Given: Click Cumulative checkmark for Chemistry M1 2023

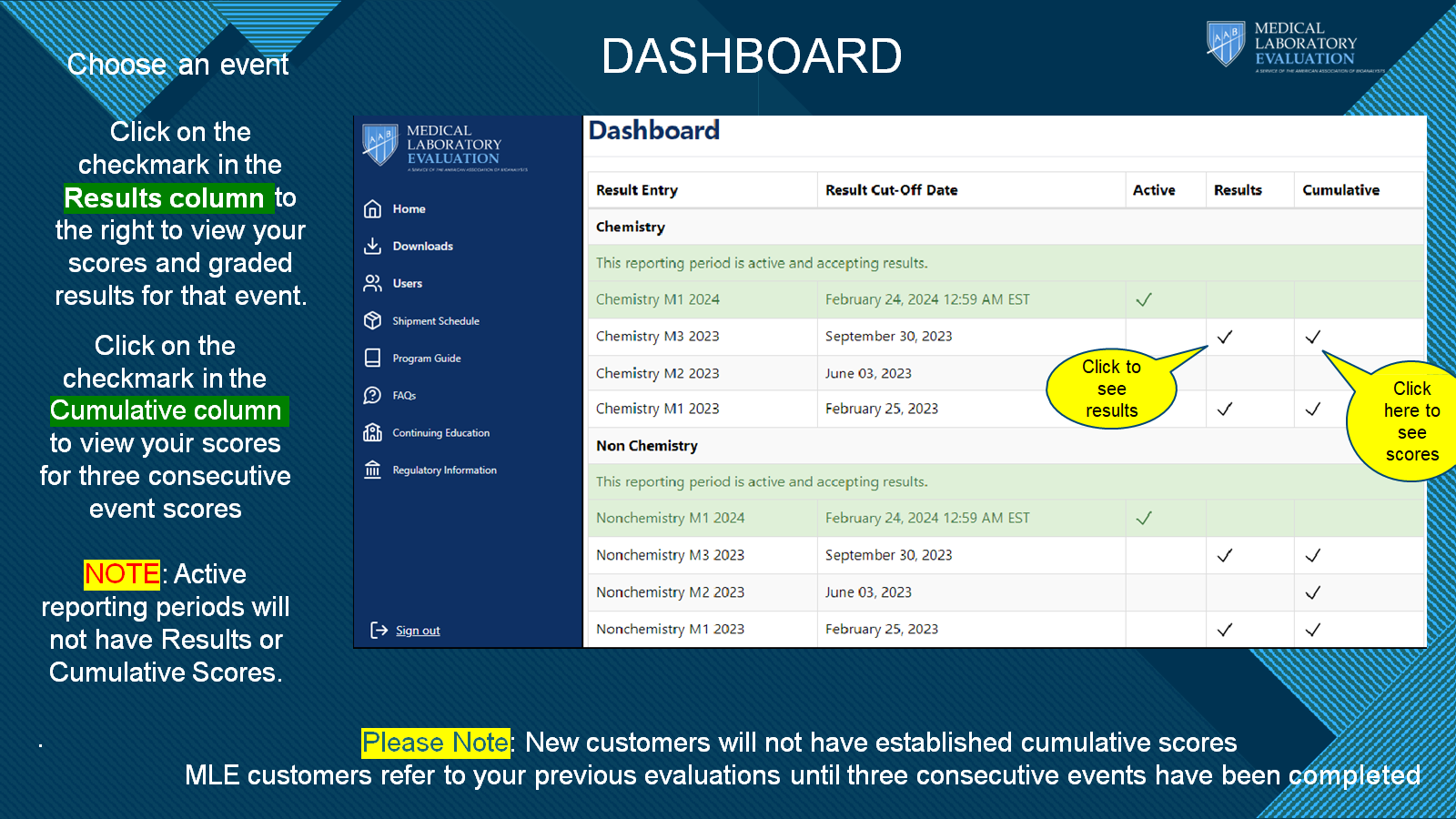Looking at the screenshot, I should pos(1312,409).
